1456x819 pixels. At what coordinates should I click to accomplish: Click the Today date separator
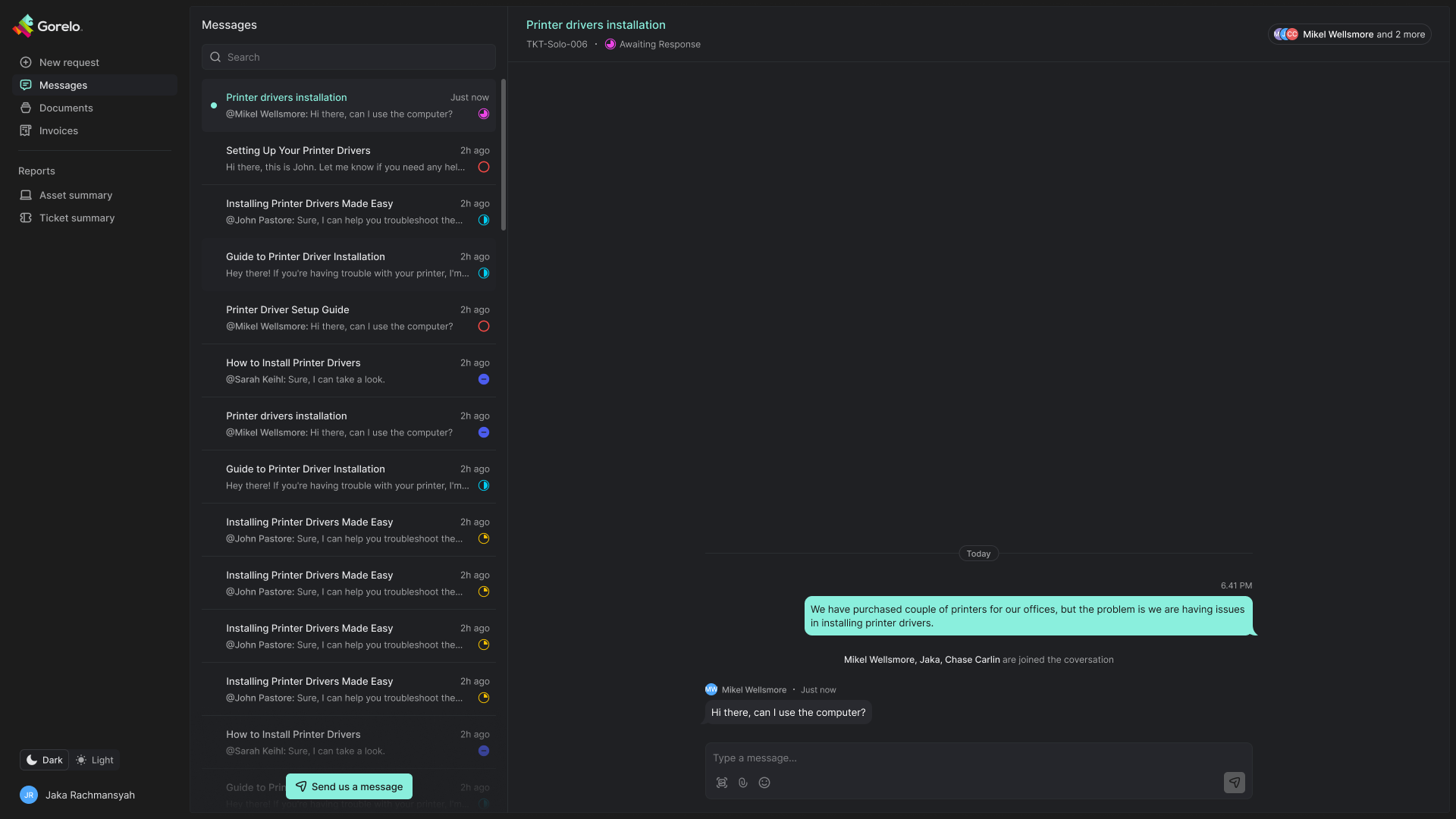978,554
